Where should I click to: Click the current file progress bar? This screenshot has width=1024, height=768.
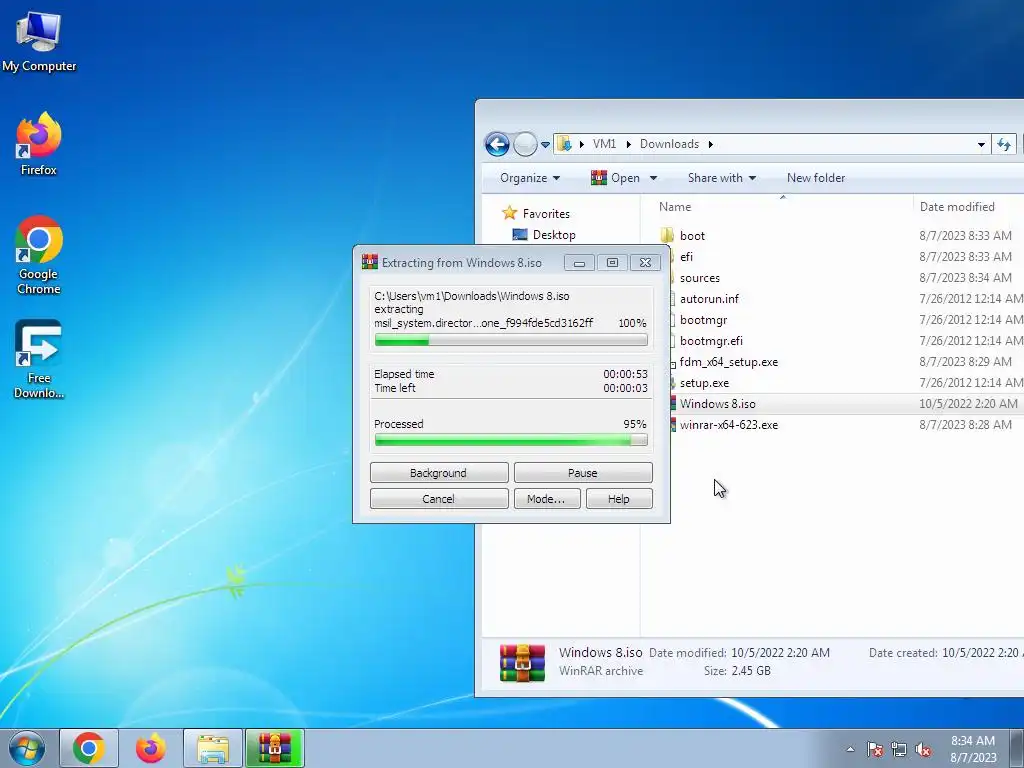[511, 340]
